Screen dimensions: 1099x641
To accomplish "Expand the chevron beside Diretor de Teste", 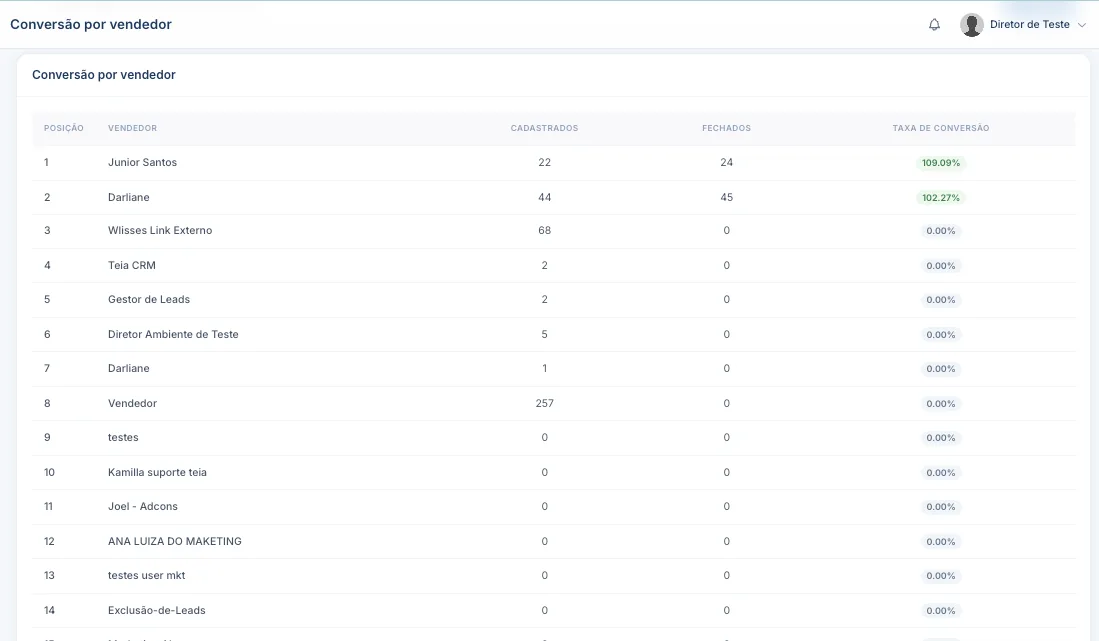I will tap(1081, 25).
